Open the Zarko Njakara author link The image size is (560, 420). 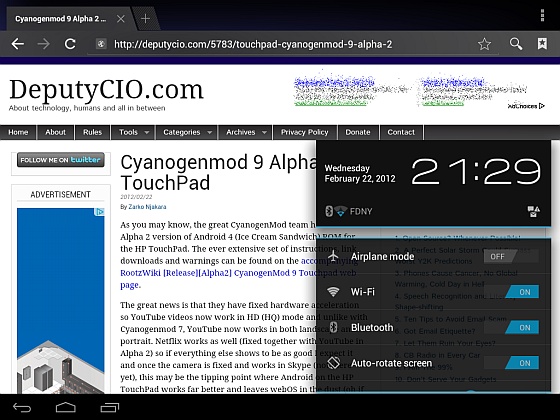(147, 207)
